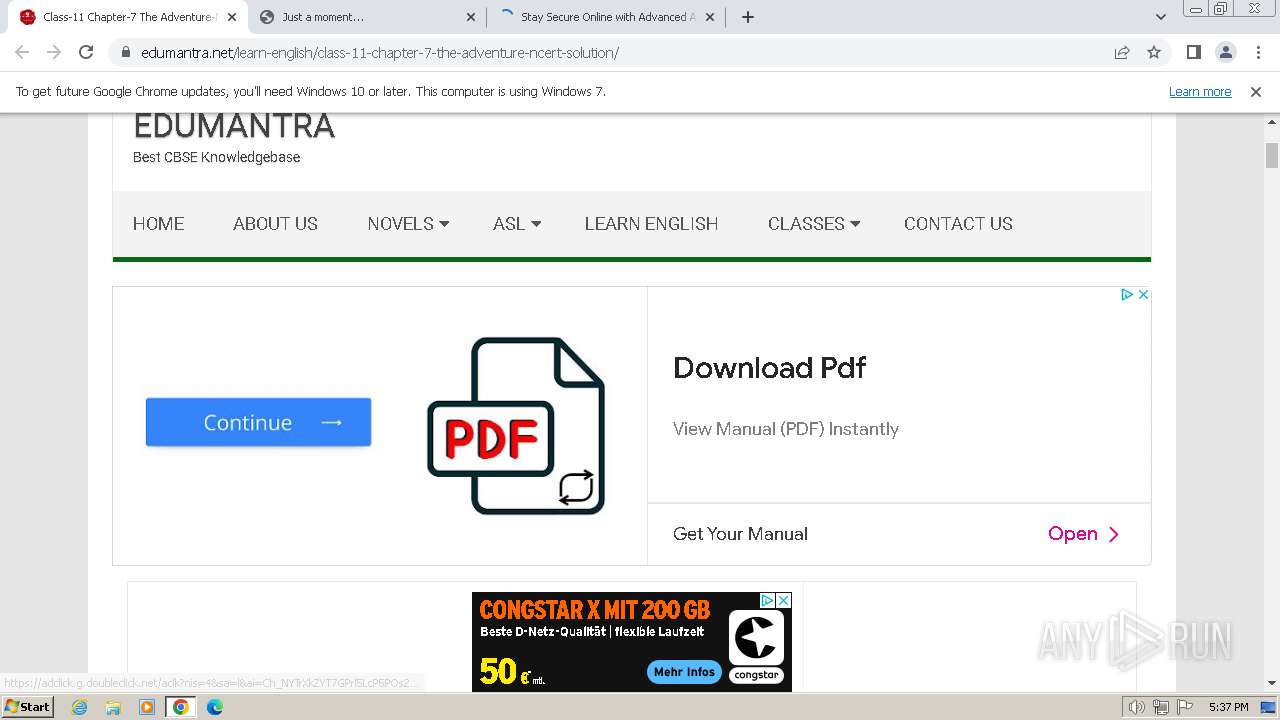This screenshot has width=1280, height=720.
Task: Click the PDF file graphic
Action: [516, 426]
